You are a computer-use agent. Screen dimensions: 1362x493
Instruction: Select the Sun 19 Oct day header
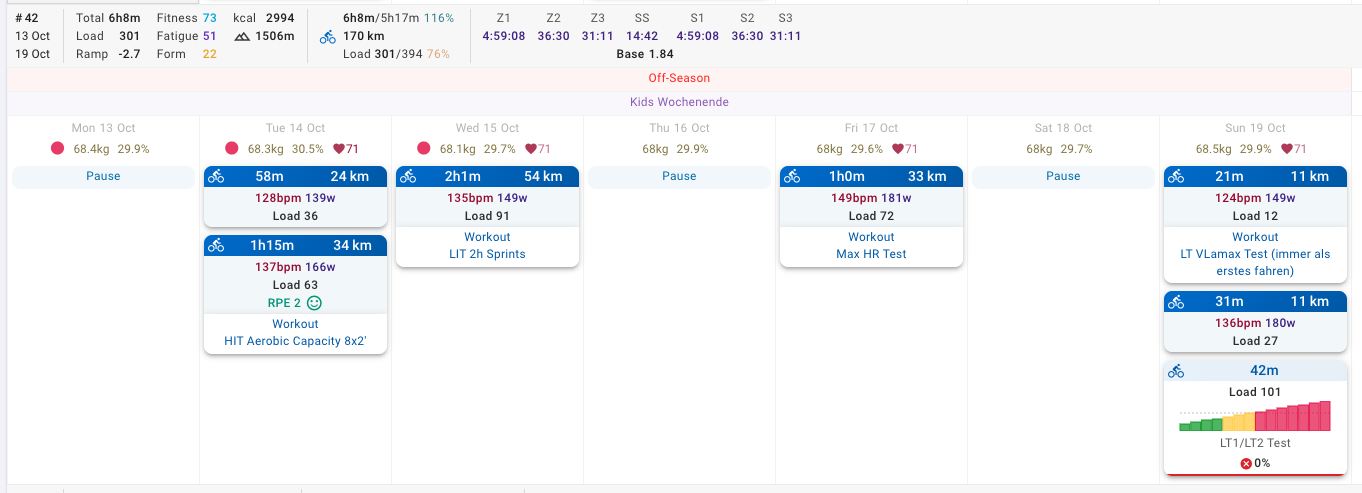coord(1255,128)
